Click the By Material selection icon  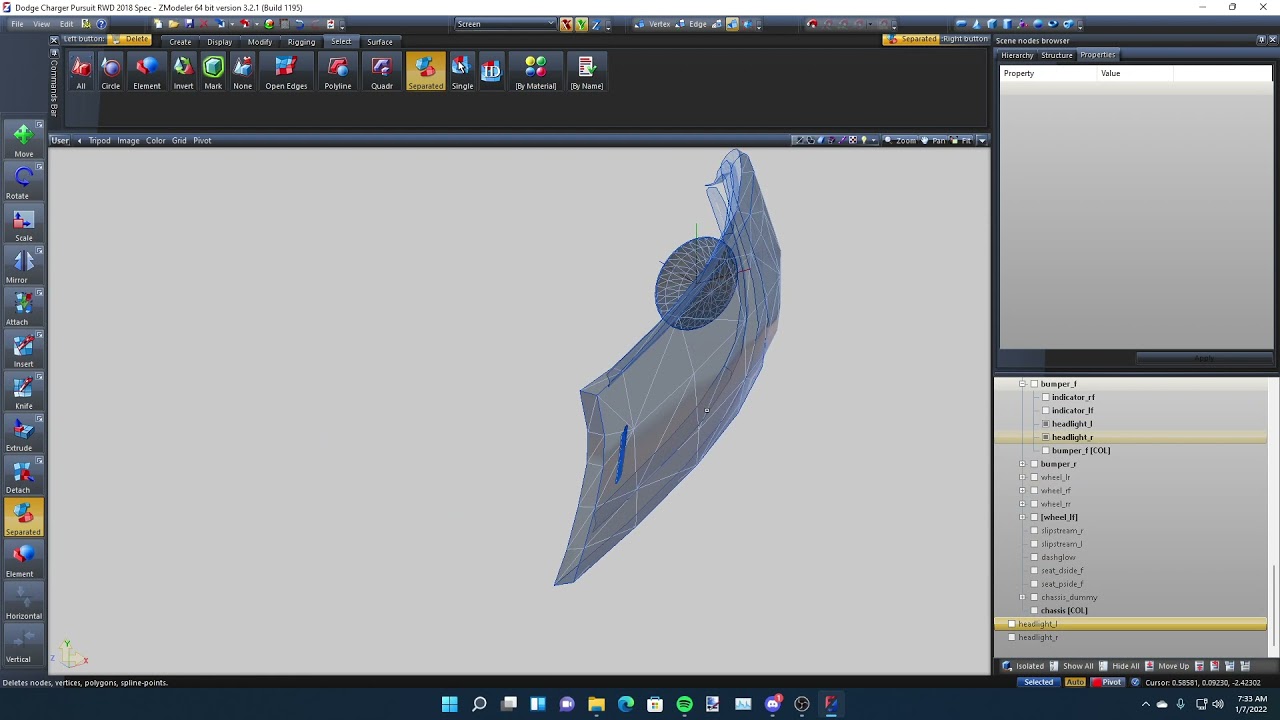tap(536, 72)
